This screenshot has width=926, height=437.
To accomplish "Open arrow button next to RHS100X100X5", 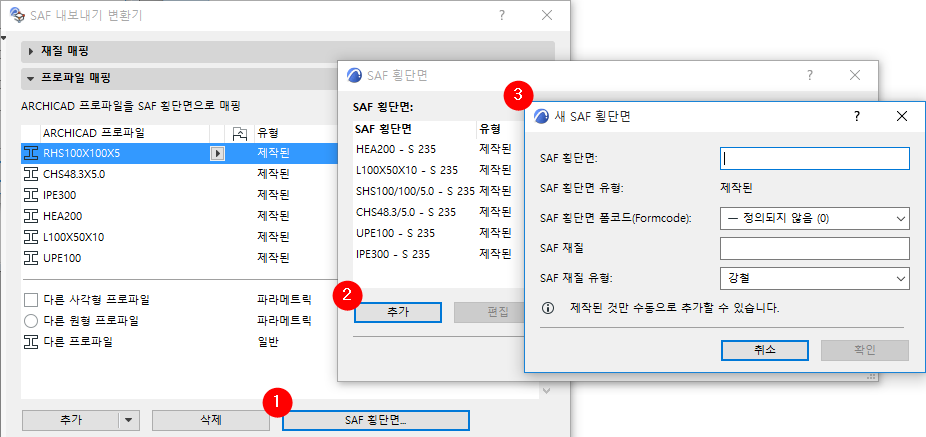I will pyautogui.click(x=217, y=154).
